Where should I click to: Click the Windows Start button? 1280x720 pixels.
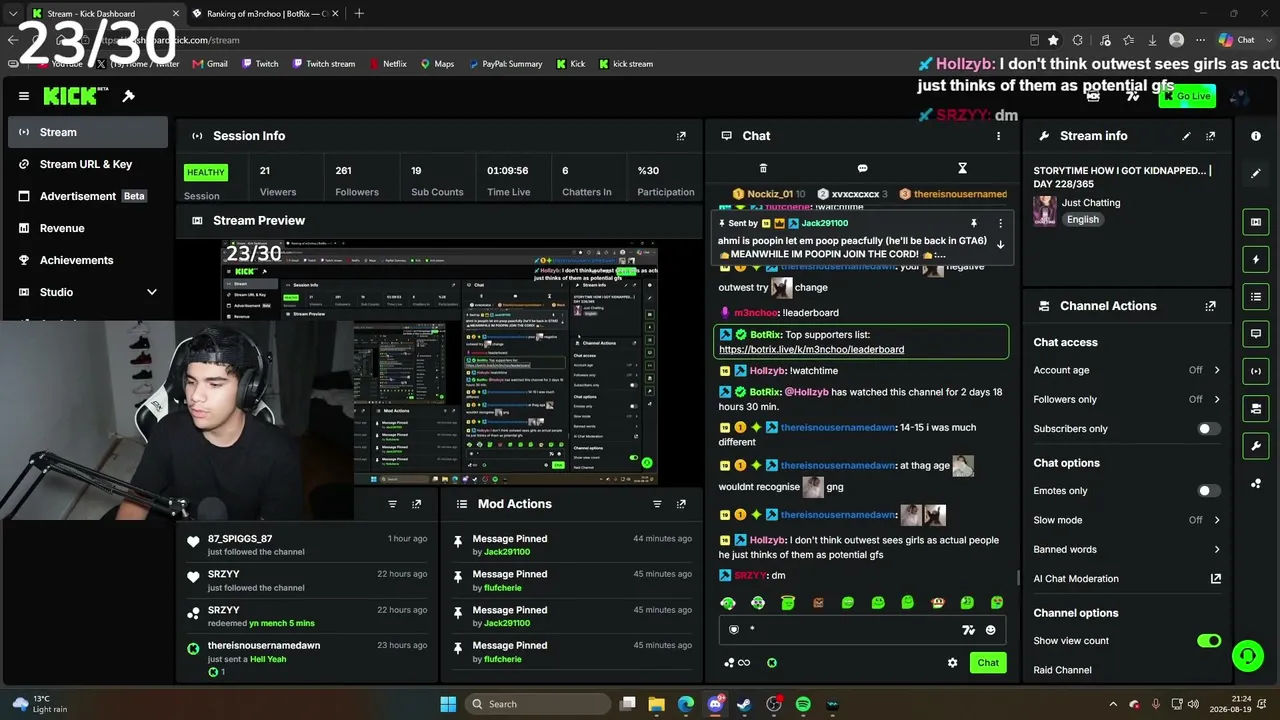pos(448,704)
